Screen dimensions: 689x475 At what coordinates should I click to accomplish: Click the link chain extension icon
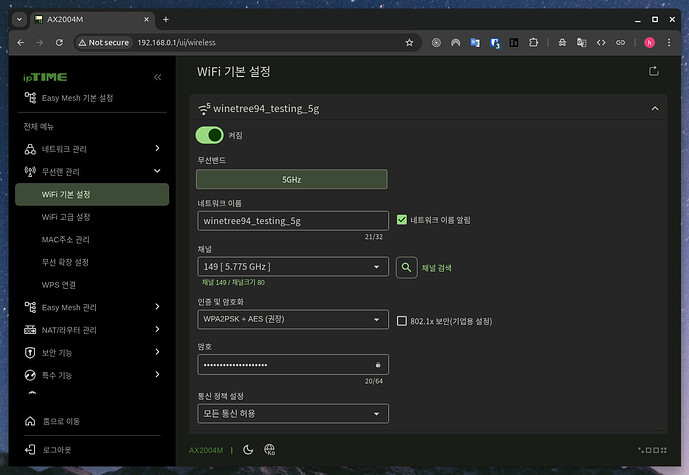pos(620,43)
